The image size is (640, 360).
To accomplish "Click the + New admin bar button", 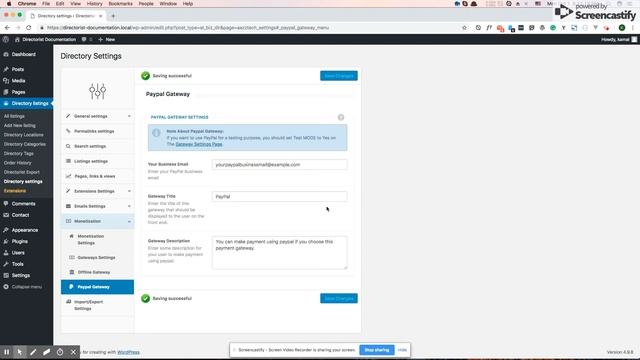I will pos(107,40).
